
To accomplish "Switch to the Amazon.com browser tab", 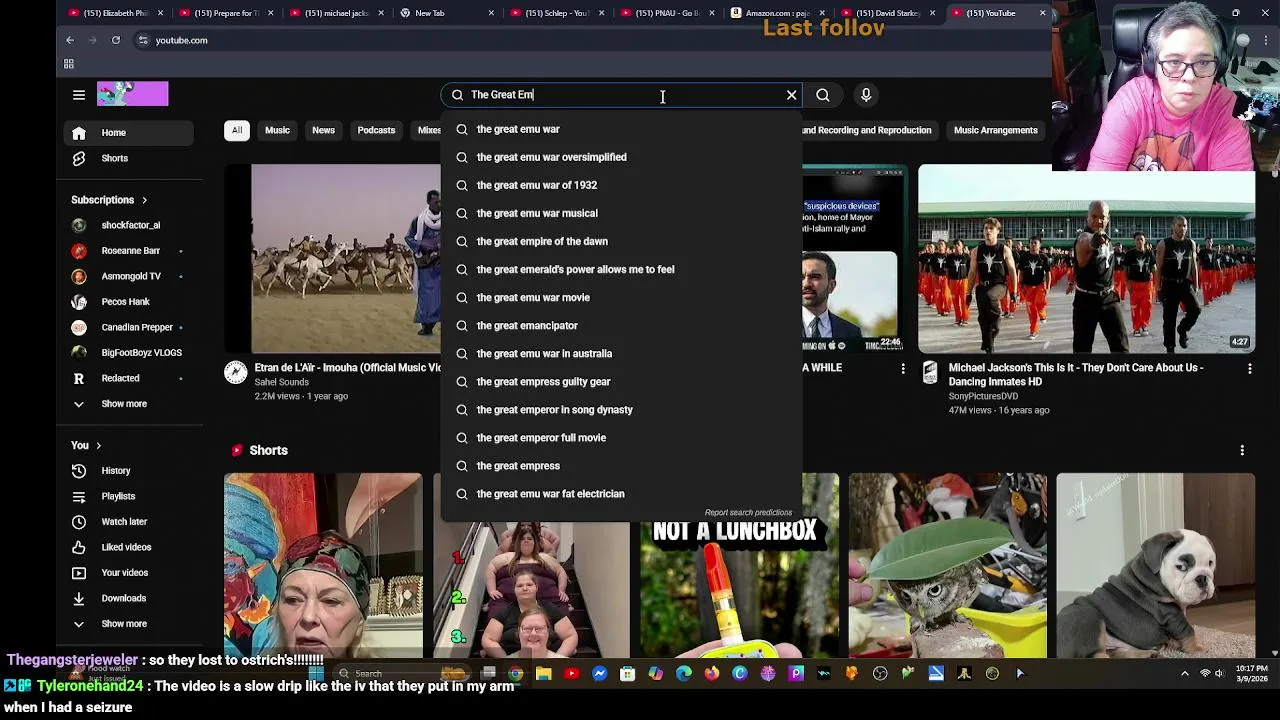I will (778, 13).
